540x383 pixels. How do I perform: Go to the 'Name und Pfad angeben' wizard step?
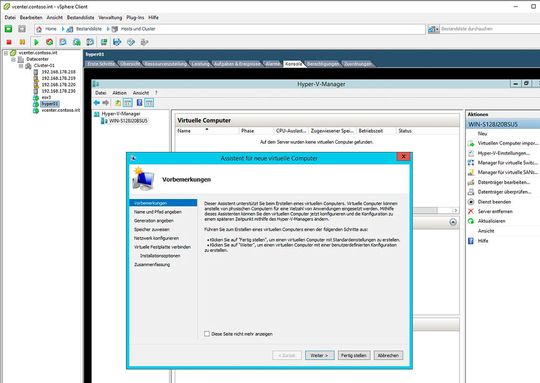[158, 212]
